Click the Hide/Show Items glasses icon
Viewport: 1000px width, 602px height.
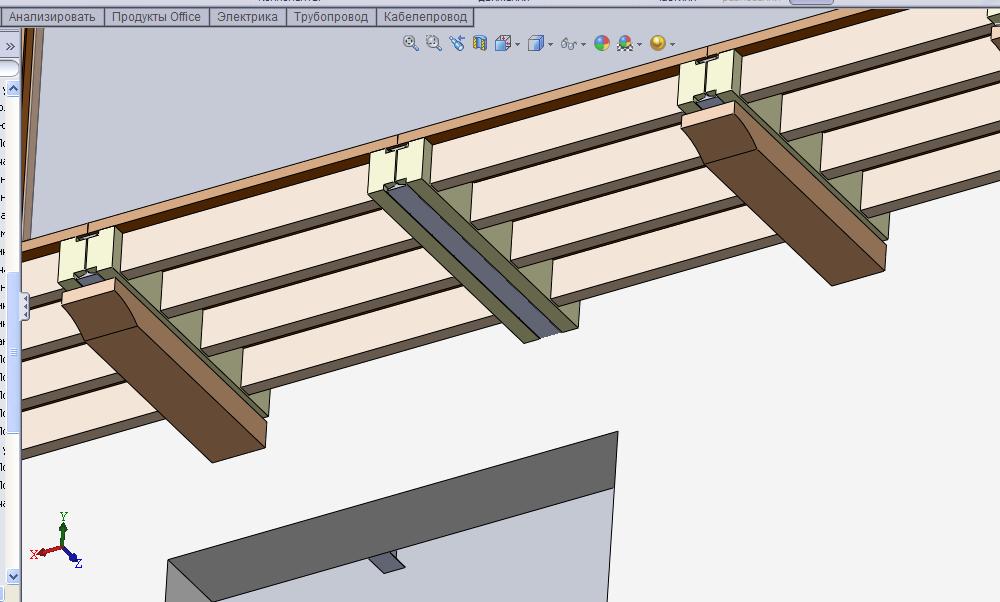click(569, 44)
